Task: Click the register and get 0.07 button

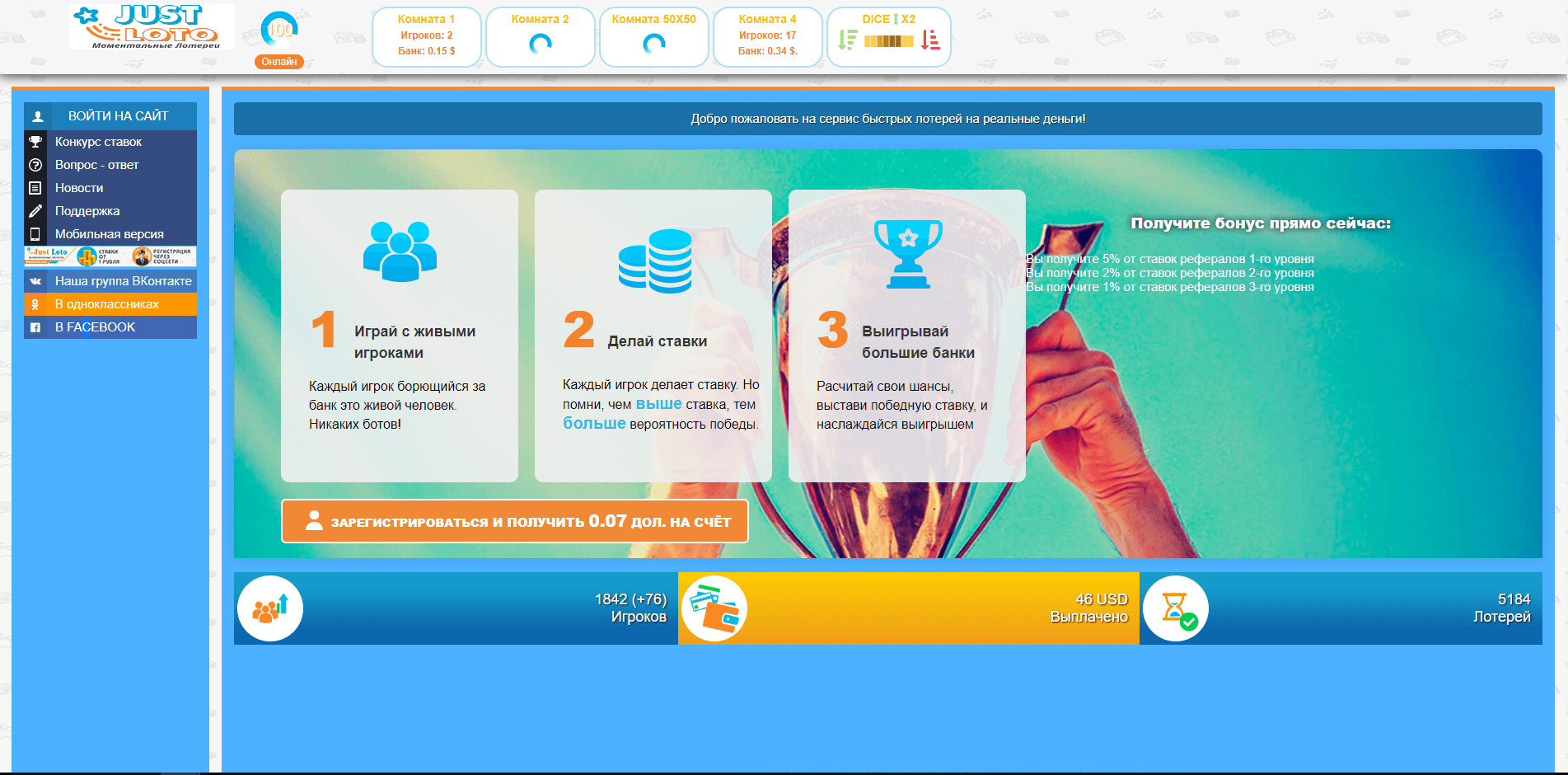Action: point(515,521)
